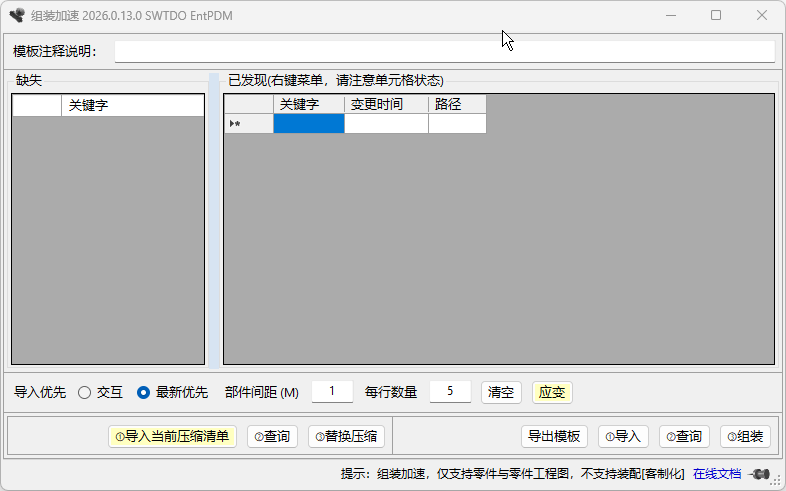Click the 每行数量 input box
This screenshot has height=491, width=786.
(x=450, y=392)
